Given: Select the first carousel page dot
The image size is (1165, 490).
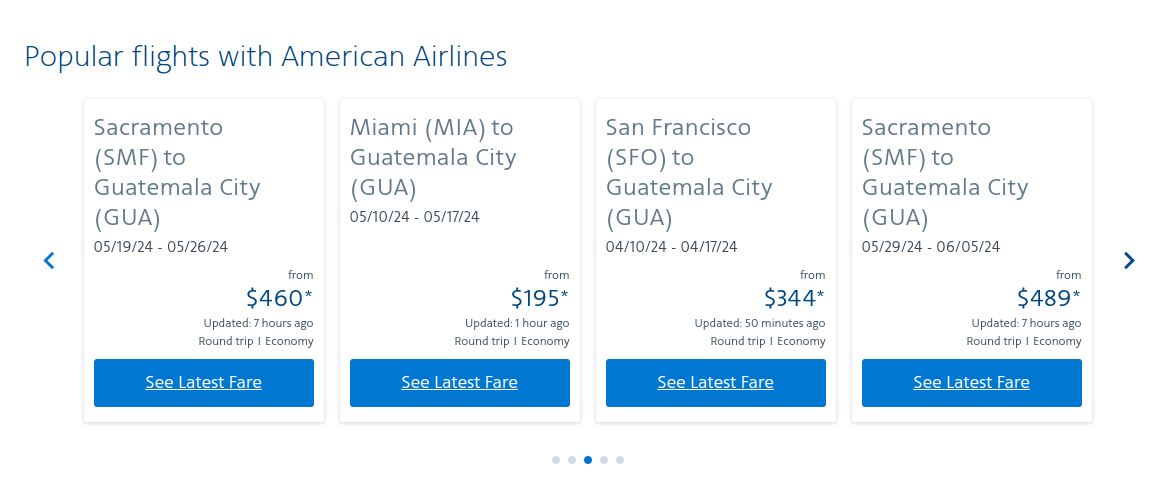Looking at the screenshot, I should coord(556,460).
